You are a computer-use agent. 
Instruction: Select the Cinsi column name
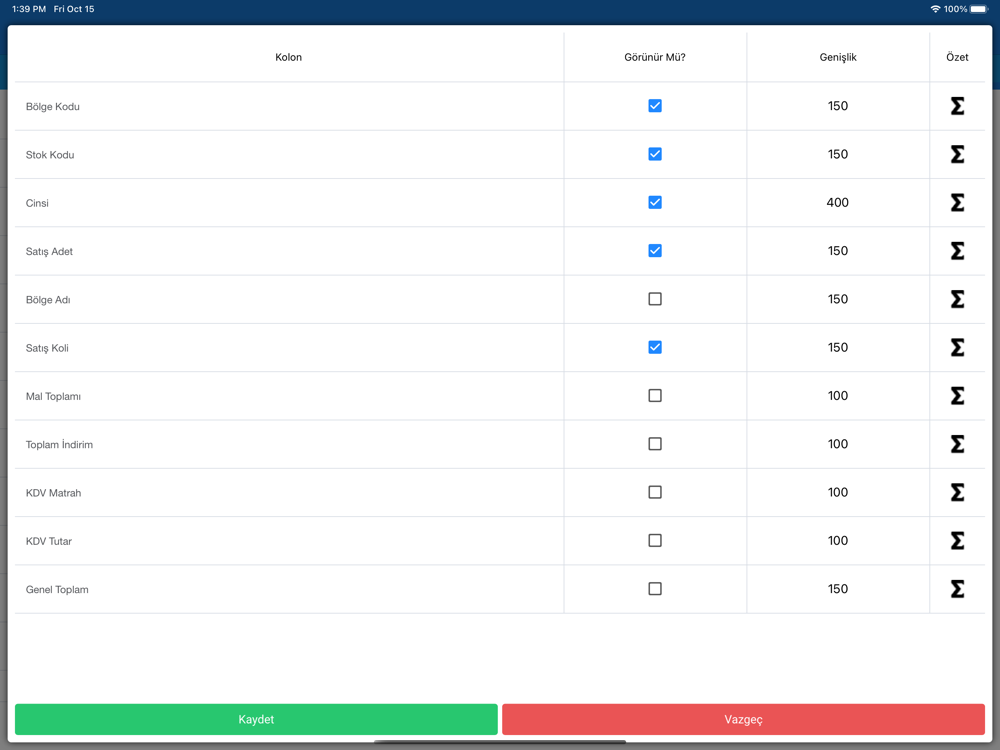(x=37, y=203)
